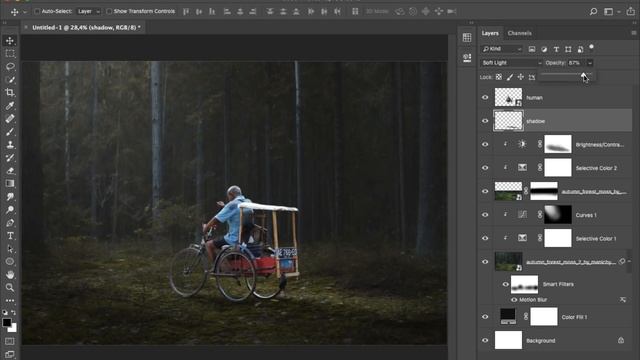Open the Share document icon

point(631,12)
